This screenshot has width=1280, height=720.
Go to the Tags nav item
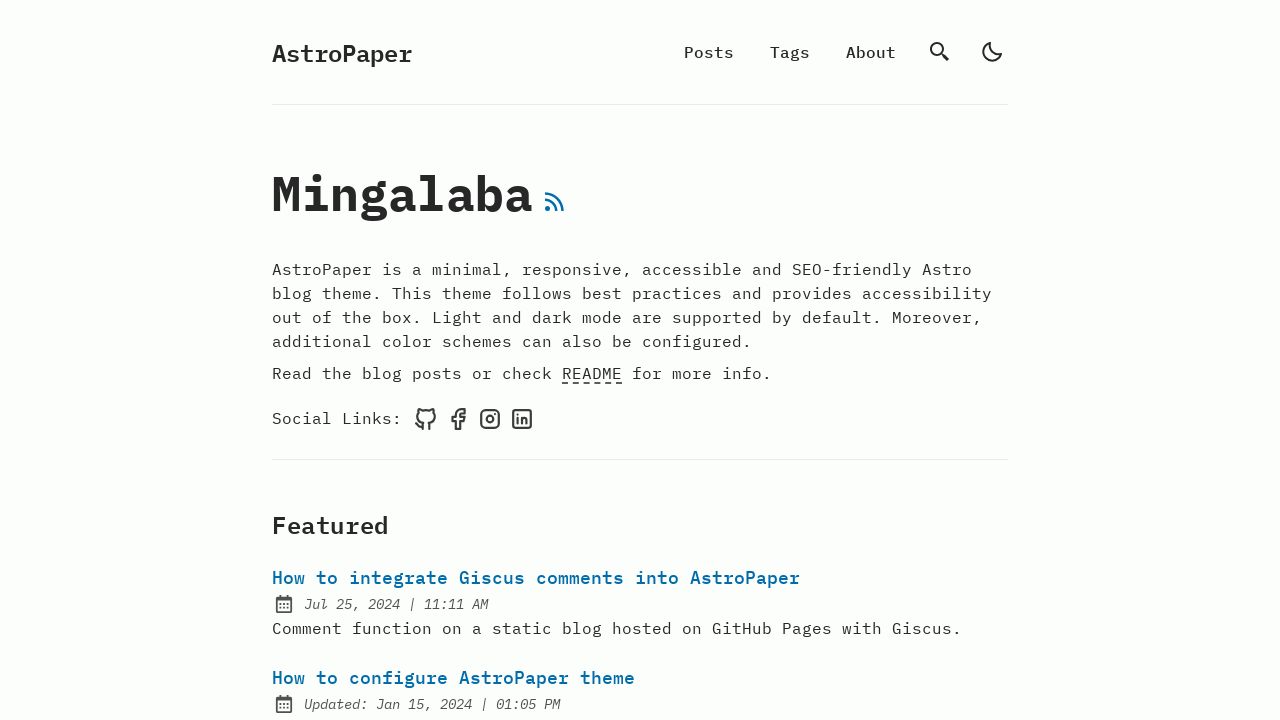point(790,52)
